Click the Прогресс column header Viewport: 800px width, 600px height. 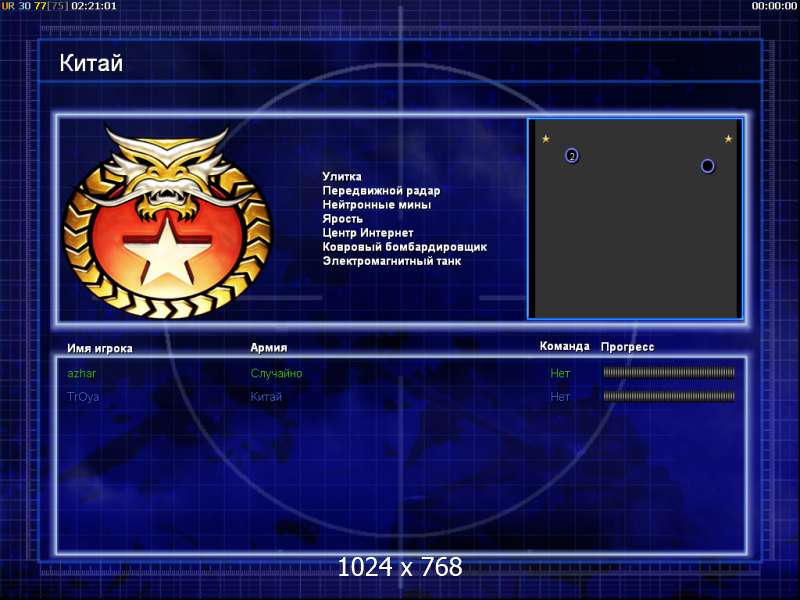coord(627,347)
